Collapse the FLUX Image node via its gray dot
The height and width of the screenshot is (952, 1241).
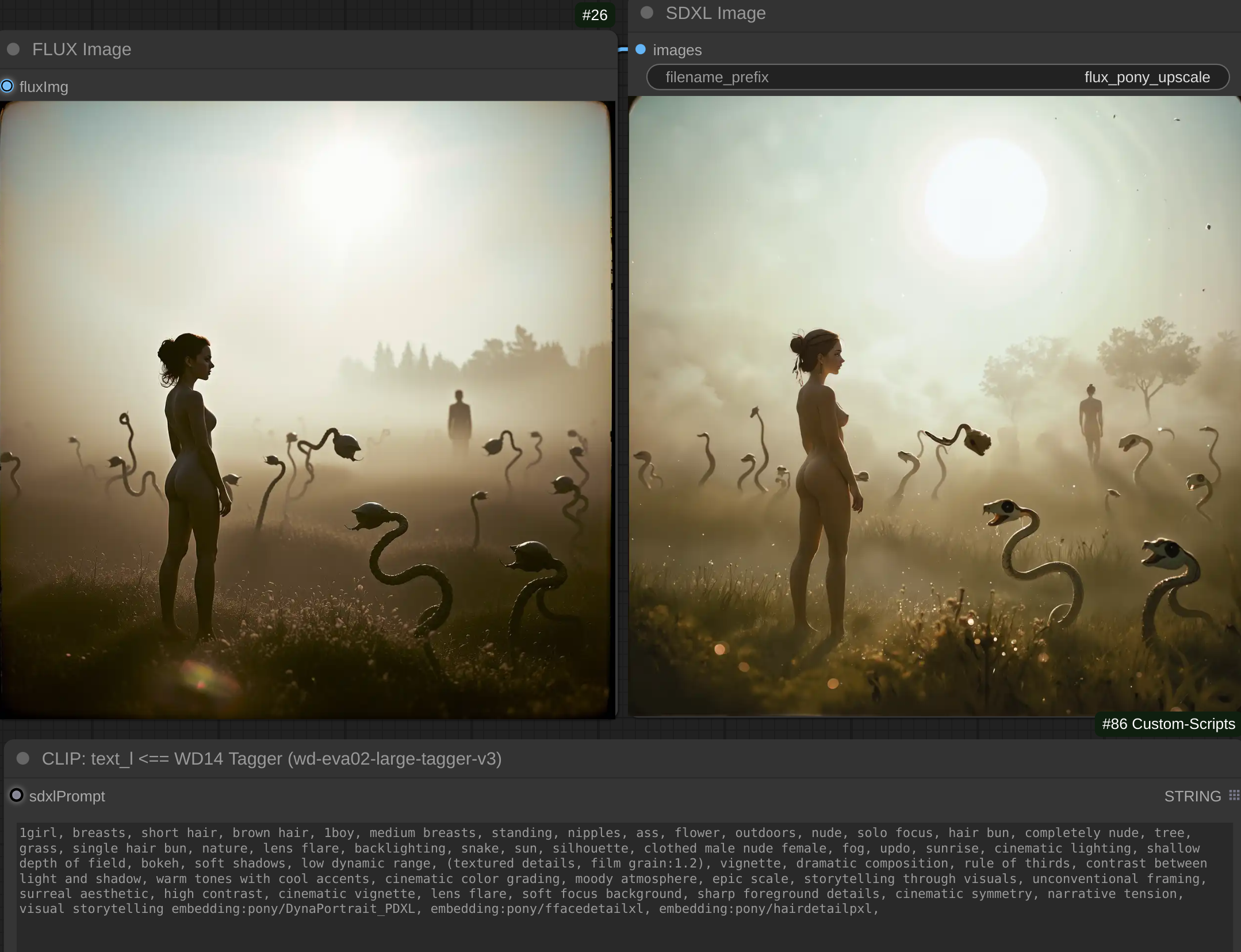point(13,49)
